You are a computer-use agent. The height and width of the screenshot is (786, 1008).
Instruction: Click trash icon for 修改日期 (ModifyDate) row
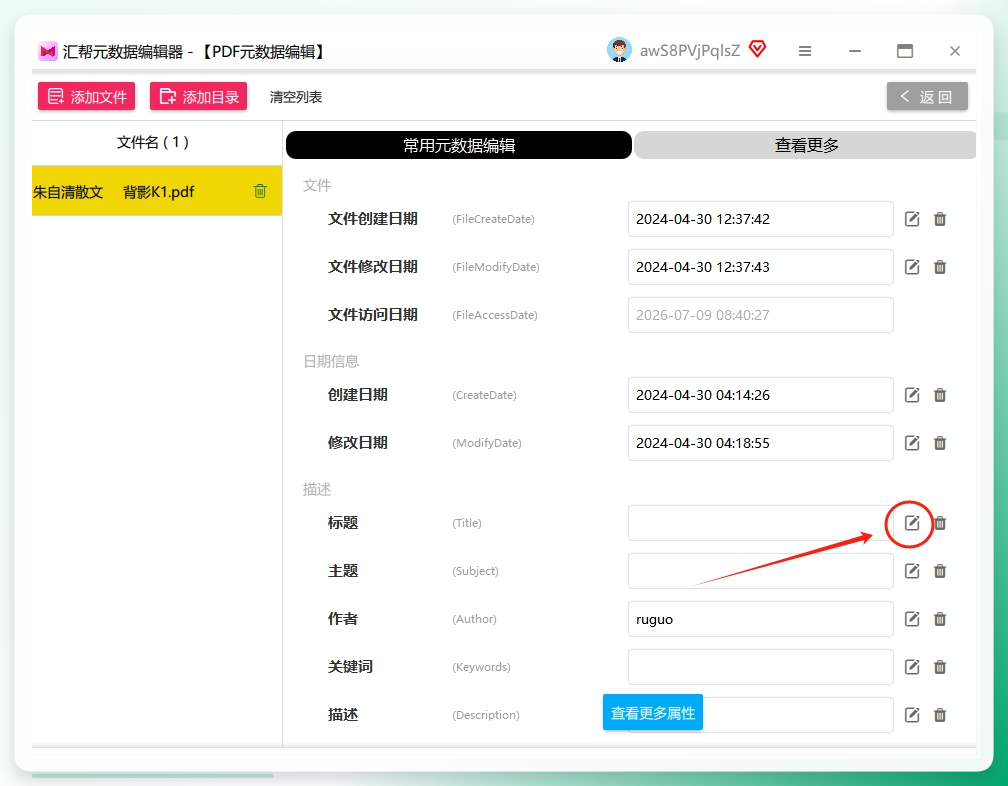pos(940,443)
